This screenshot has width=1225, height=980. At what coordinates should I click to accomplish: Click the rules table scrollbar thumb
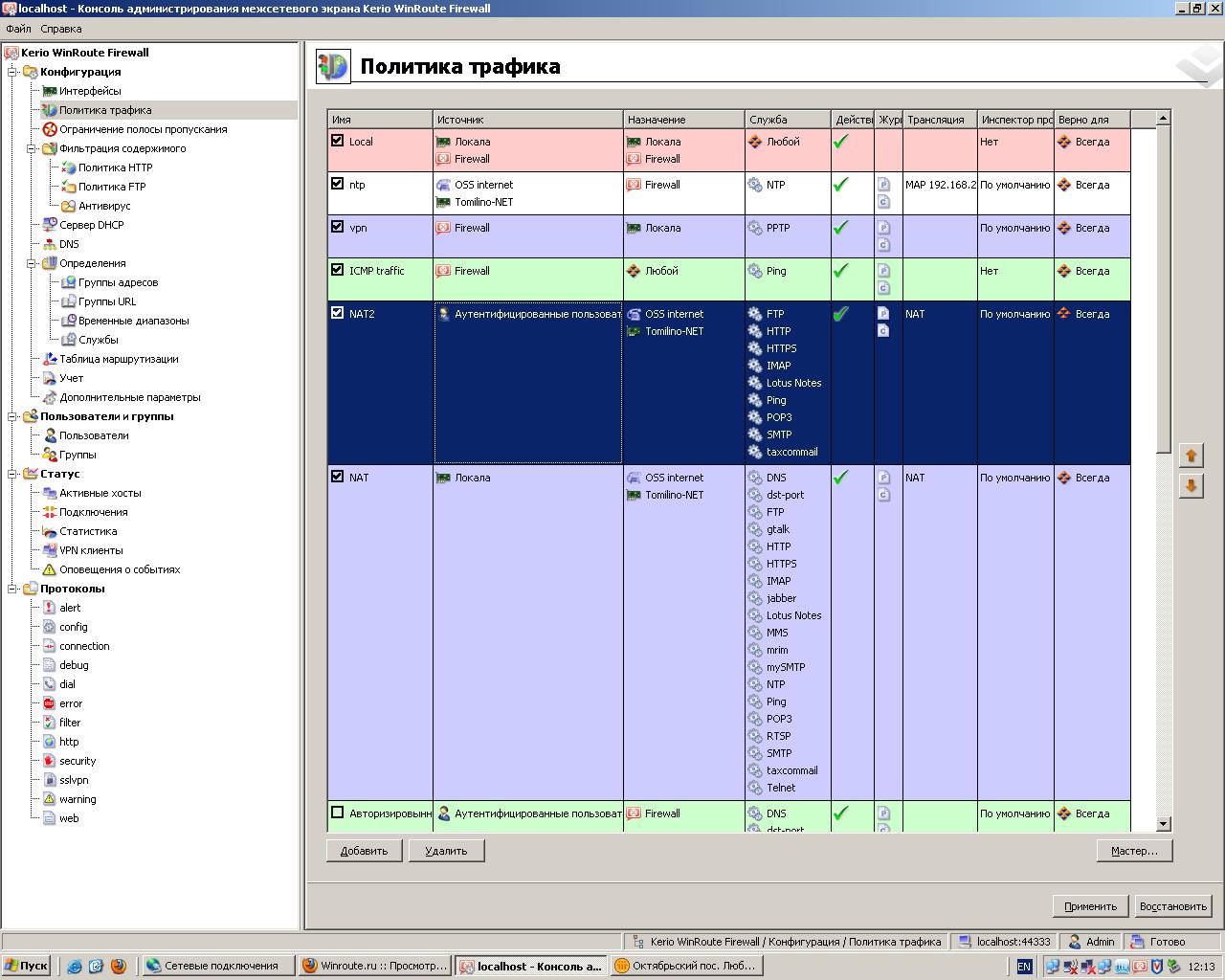pos(1163,290)
